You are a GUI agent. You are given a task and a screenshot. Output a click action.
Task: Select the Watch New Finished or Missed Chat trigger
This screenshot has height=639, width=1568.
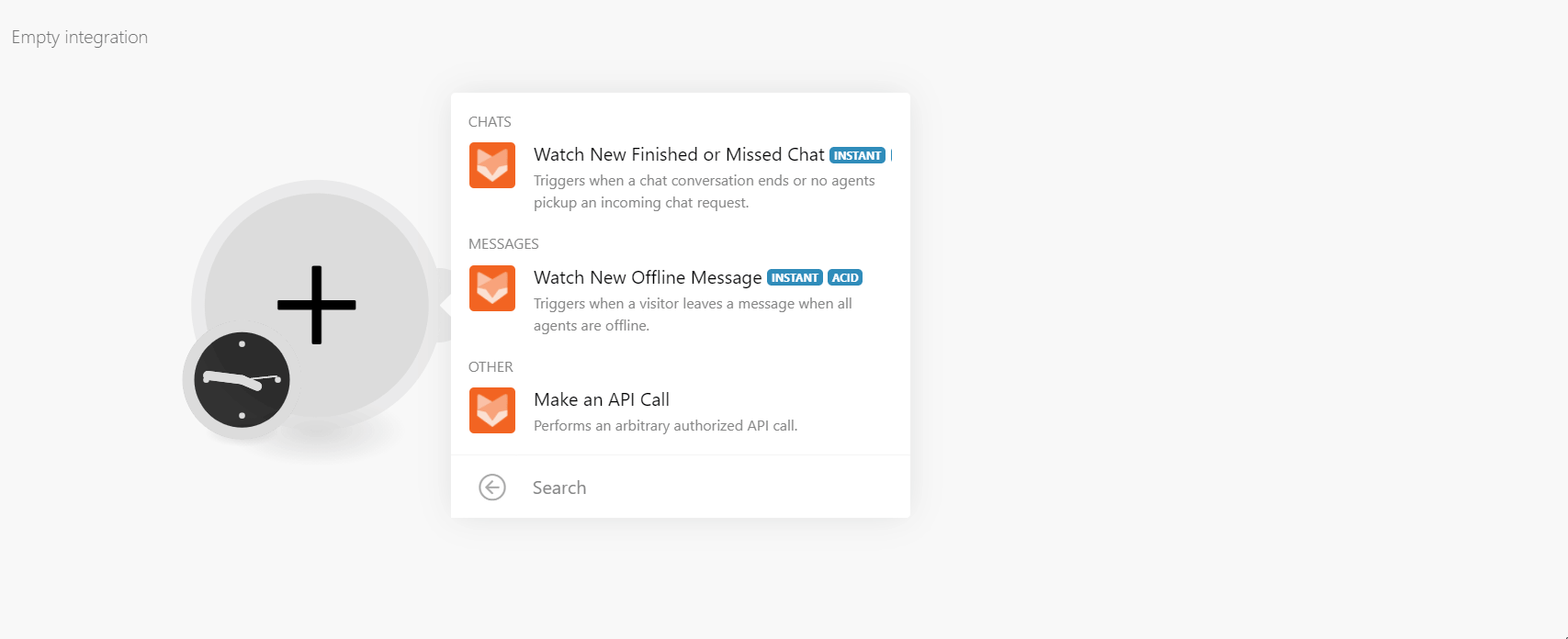(681, 177)
